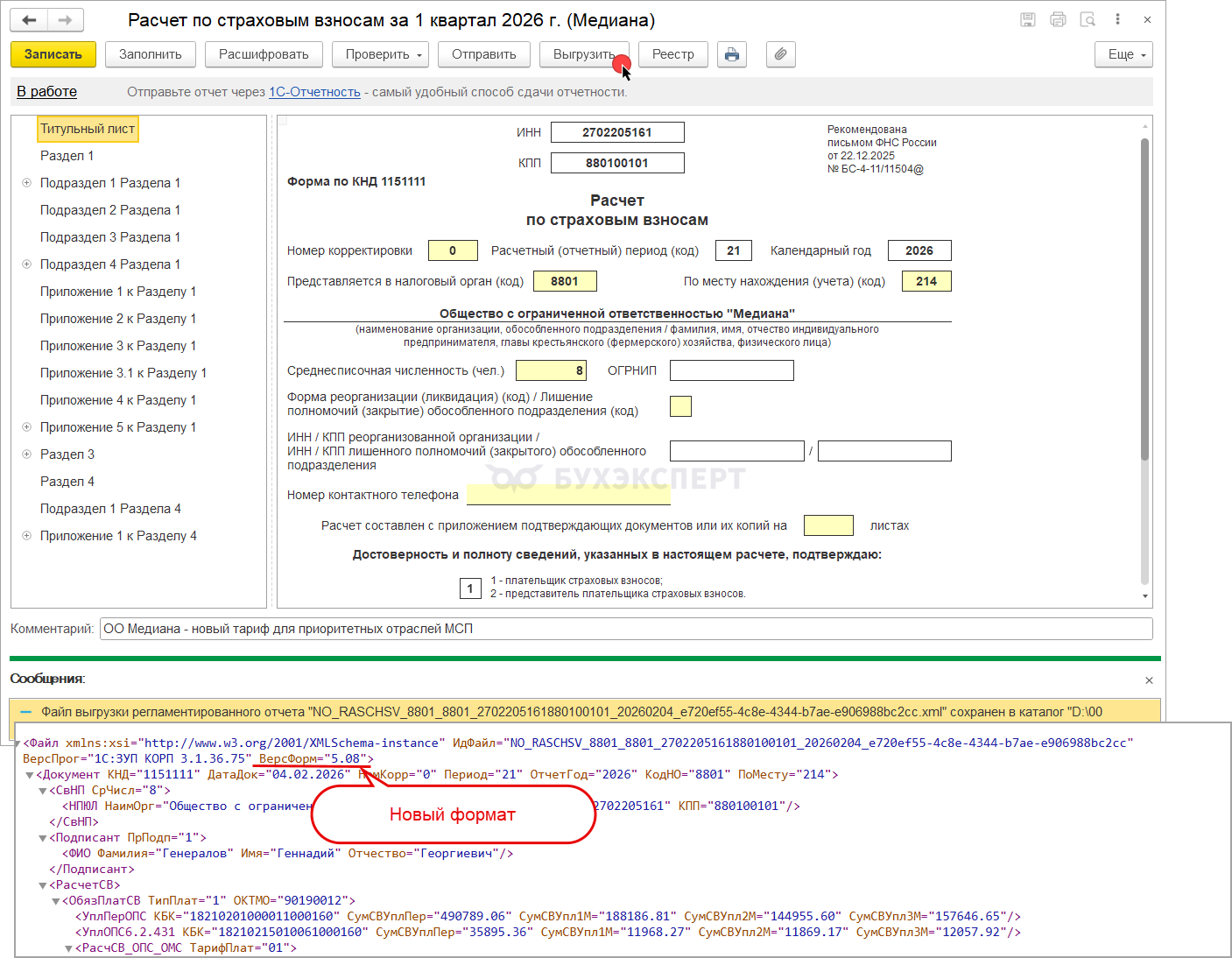Open attachments with the paperclip icon
The image size is (1232, 958).
click(x=780, y=54)
